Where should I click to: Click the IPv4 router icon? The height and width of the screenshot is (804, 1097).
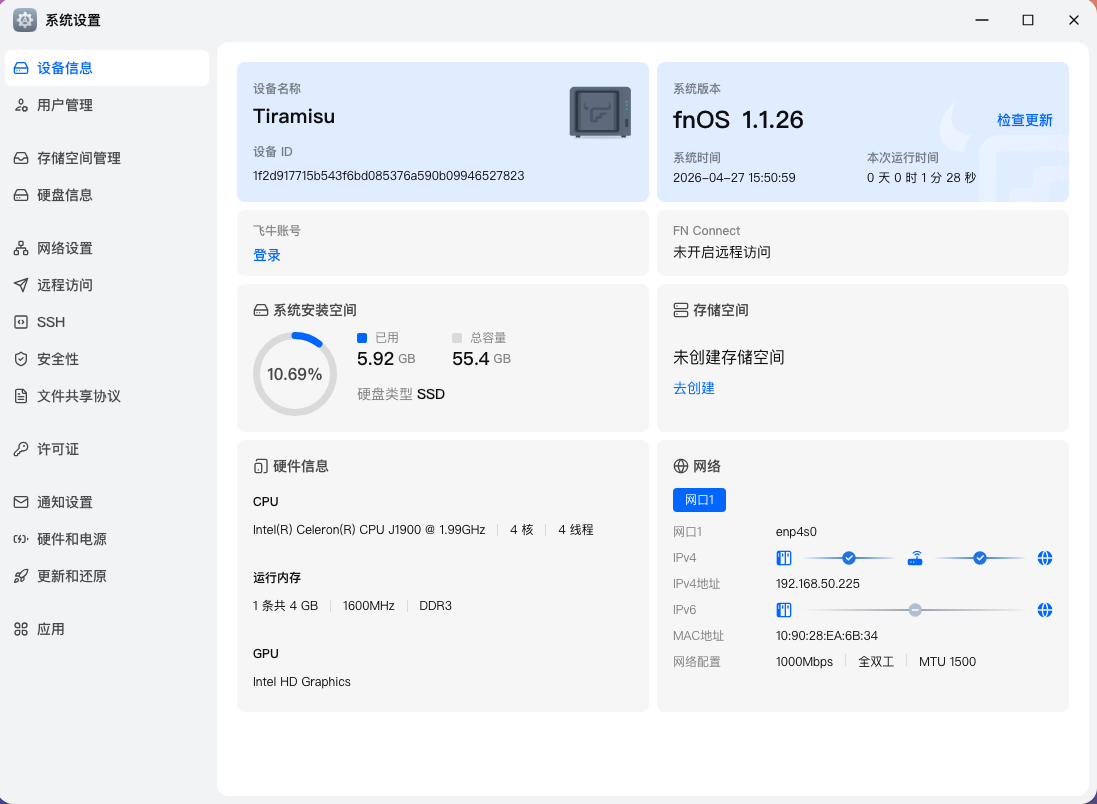click(x=914, y=558)
